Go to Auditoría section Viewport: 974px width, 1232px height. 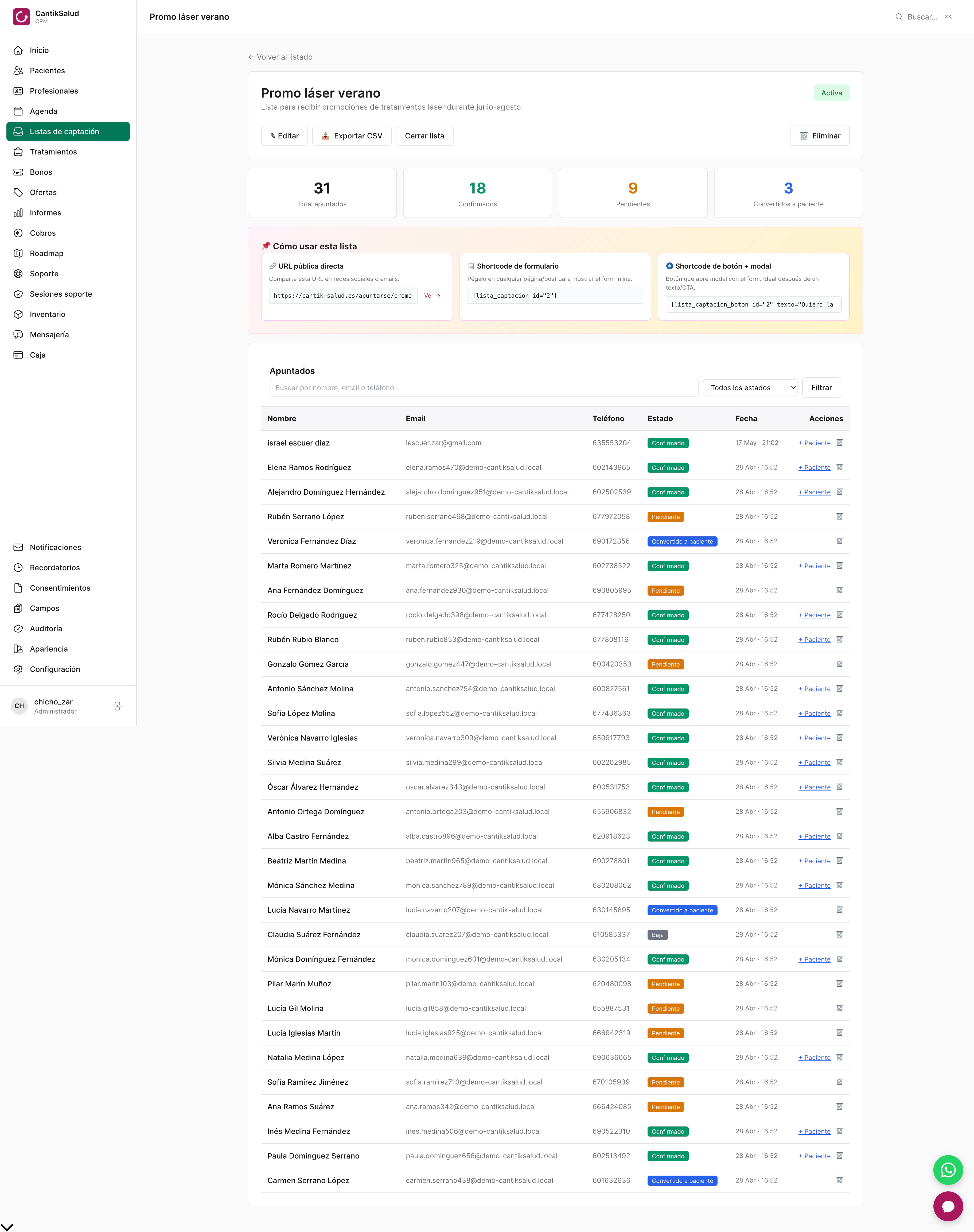(x=68, y=629)
